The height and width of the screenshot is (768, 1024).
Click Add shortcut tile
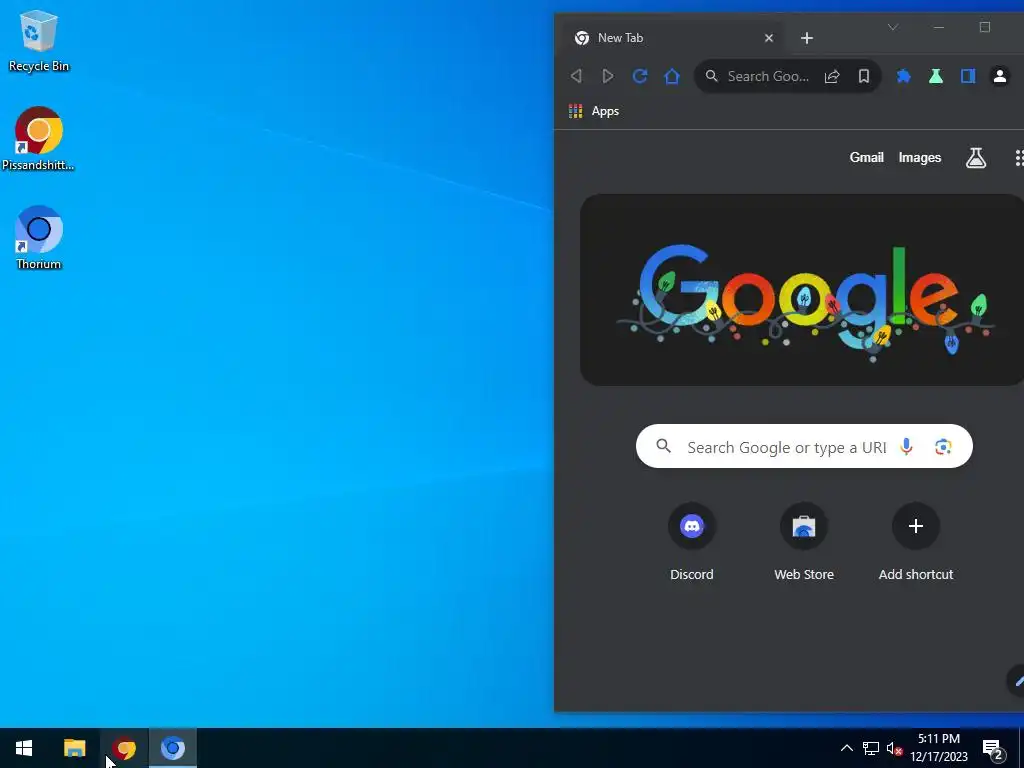[x=916, y=542]
